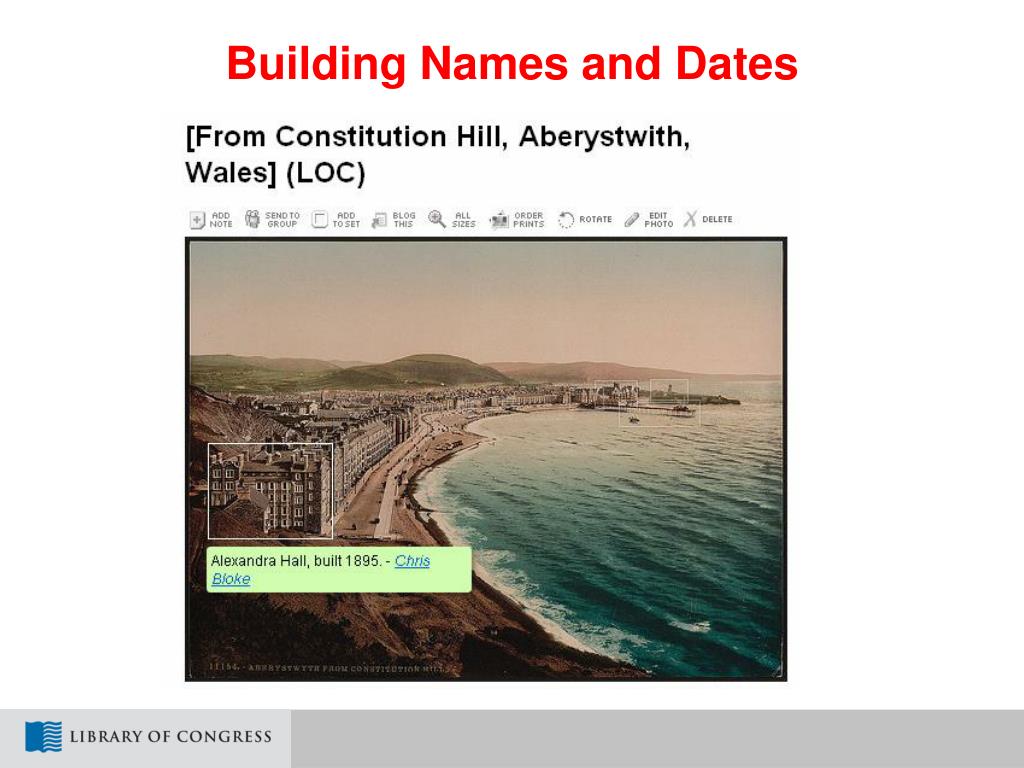Viewport: 1024px width, 768px height.
Task: Click the Library of Congress logo
Action: point(148,737)
